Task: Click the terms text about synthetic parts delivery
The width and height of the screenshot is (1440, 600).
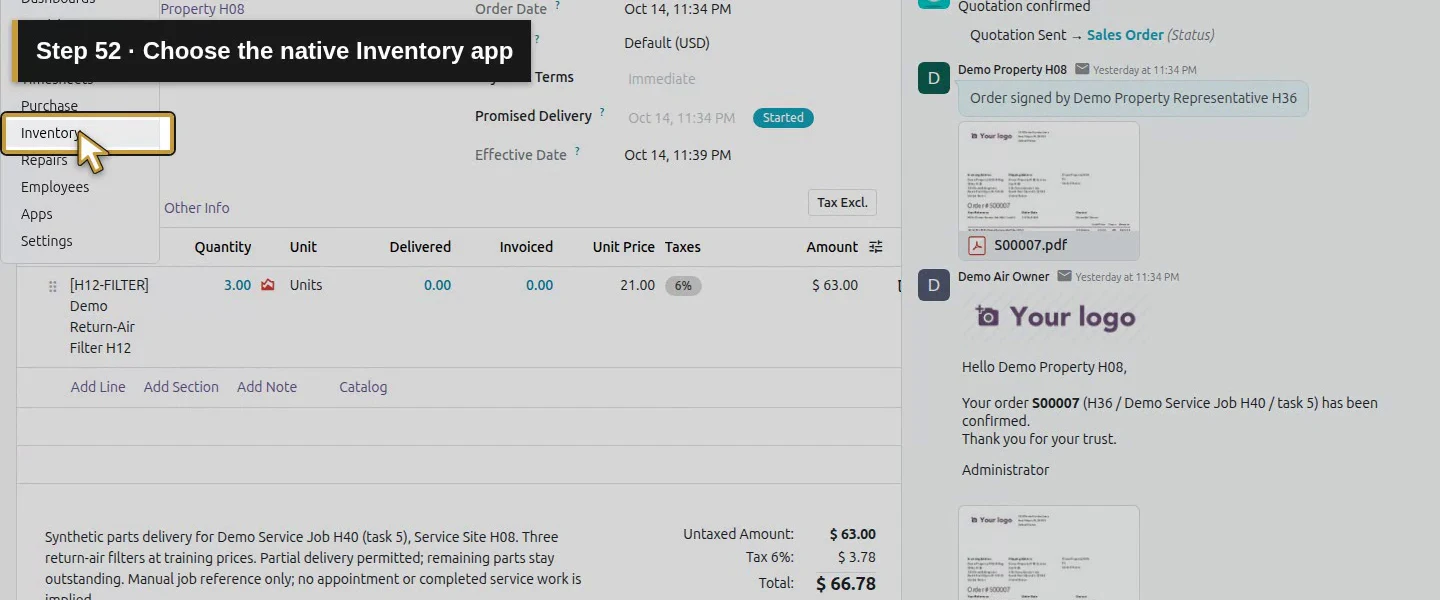Action: pos(313,565)
